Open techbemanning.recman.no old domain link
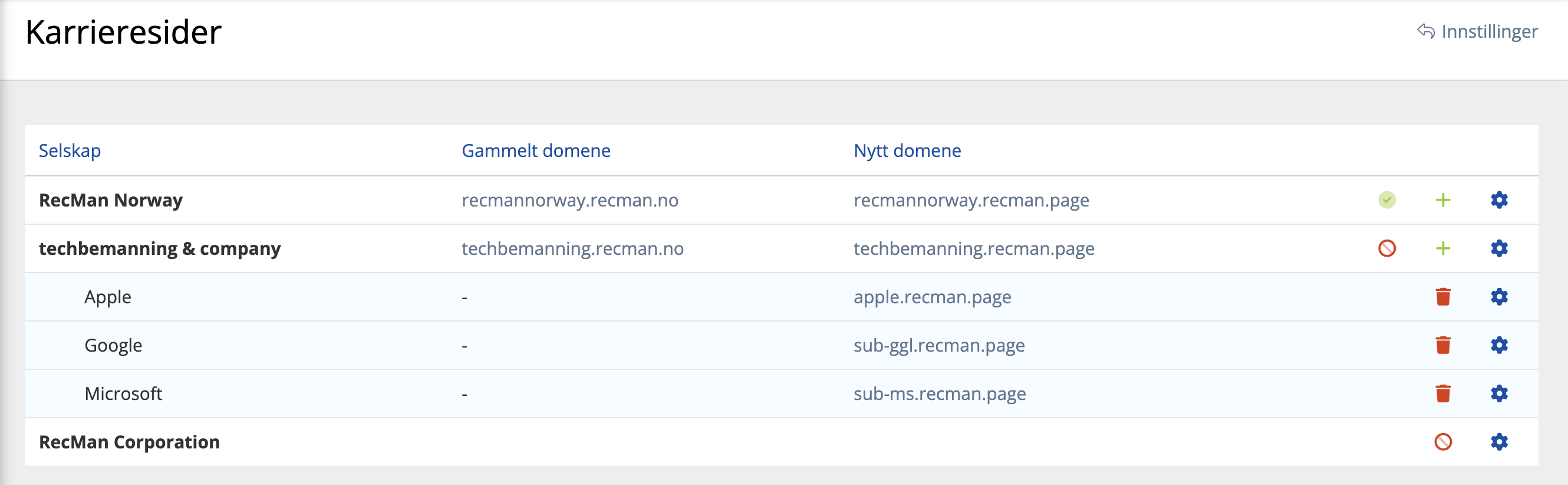This screenshot has height=485, width=1568. click(572, 248)
